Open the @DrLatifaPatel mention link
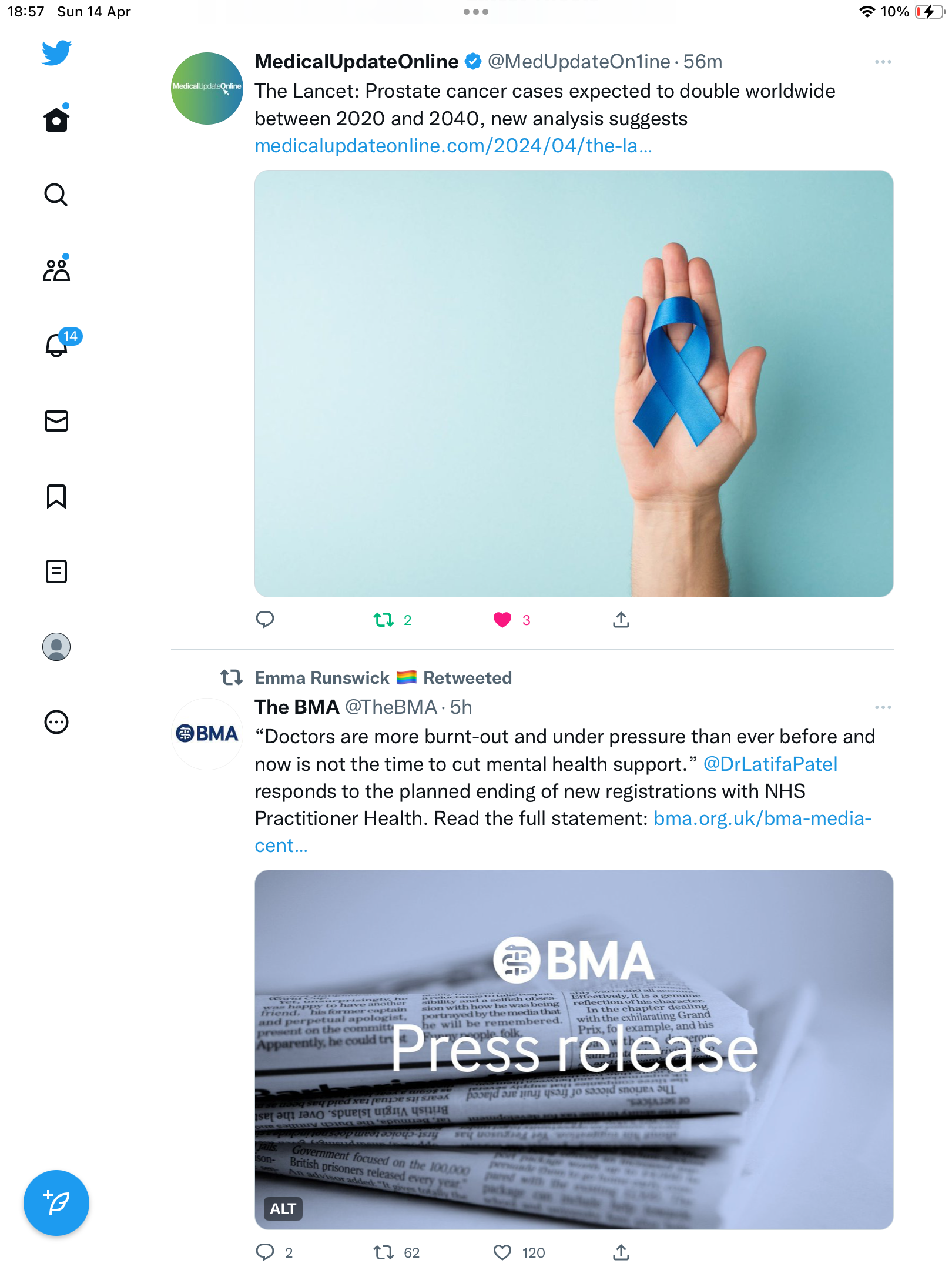Screen dimensions: 952x1270 (x=770, y=764)
